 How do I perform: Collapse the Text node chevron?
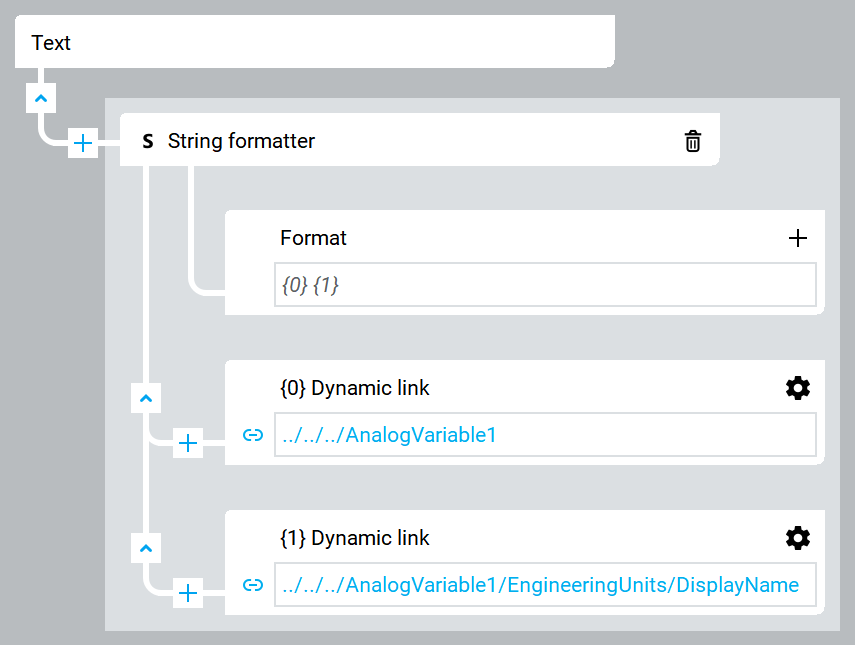click(41, 99)
